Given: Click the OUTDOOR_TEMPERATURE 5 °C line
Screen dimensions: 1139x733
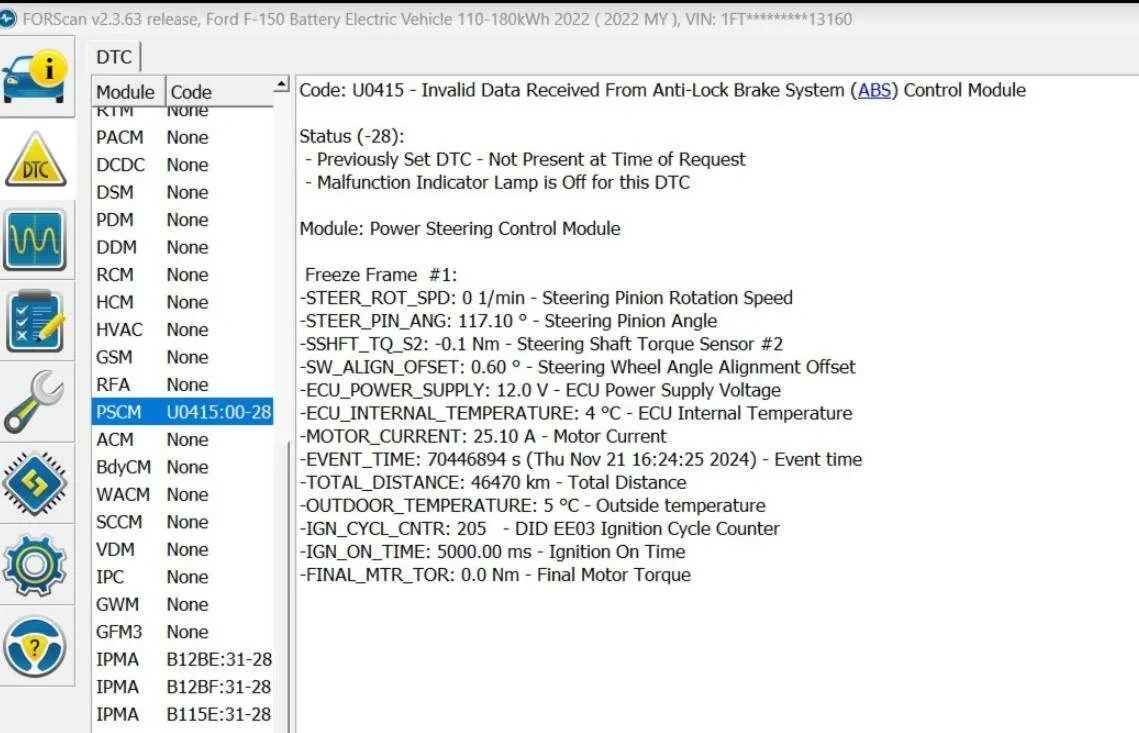Looking at the screenshot, I should tap(532, 506).
